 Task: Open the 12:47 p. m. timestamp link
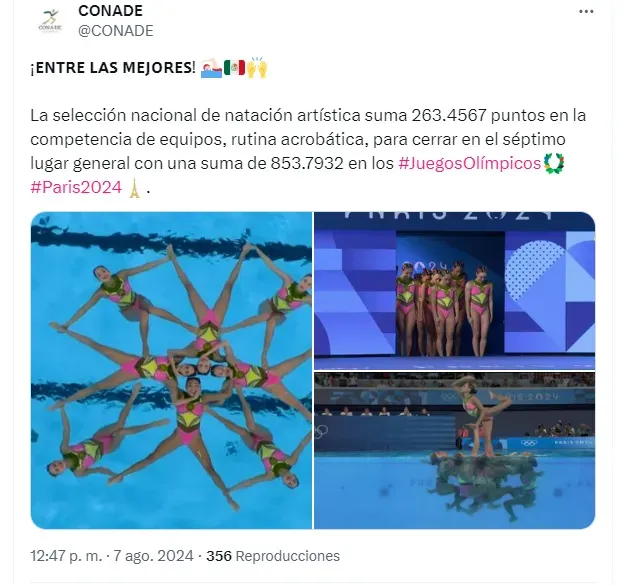pyautogui.click(x=66, y=556)
